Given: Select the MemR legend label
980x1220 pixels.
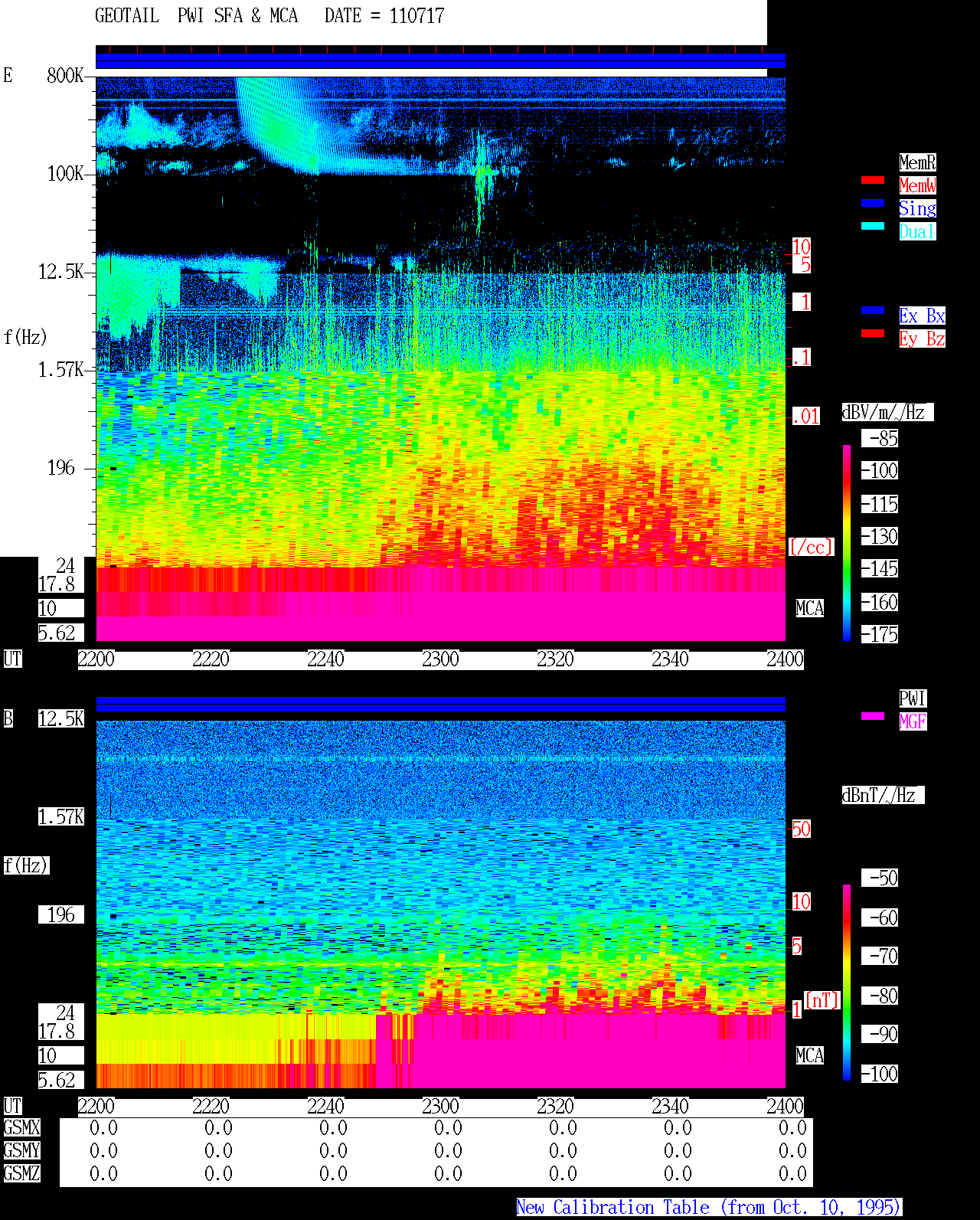Looking at the screenshot, I should pos(917,162).
